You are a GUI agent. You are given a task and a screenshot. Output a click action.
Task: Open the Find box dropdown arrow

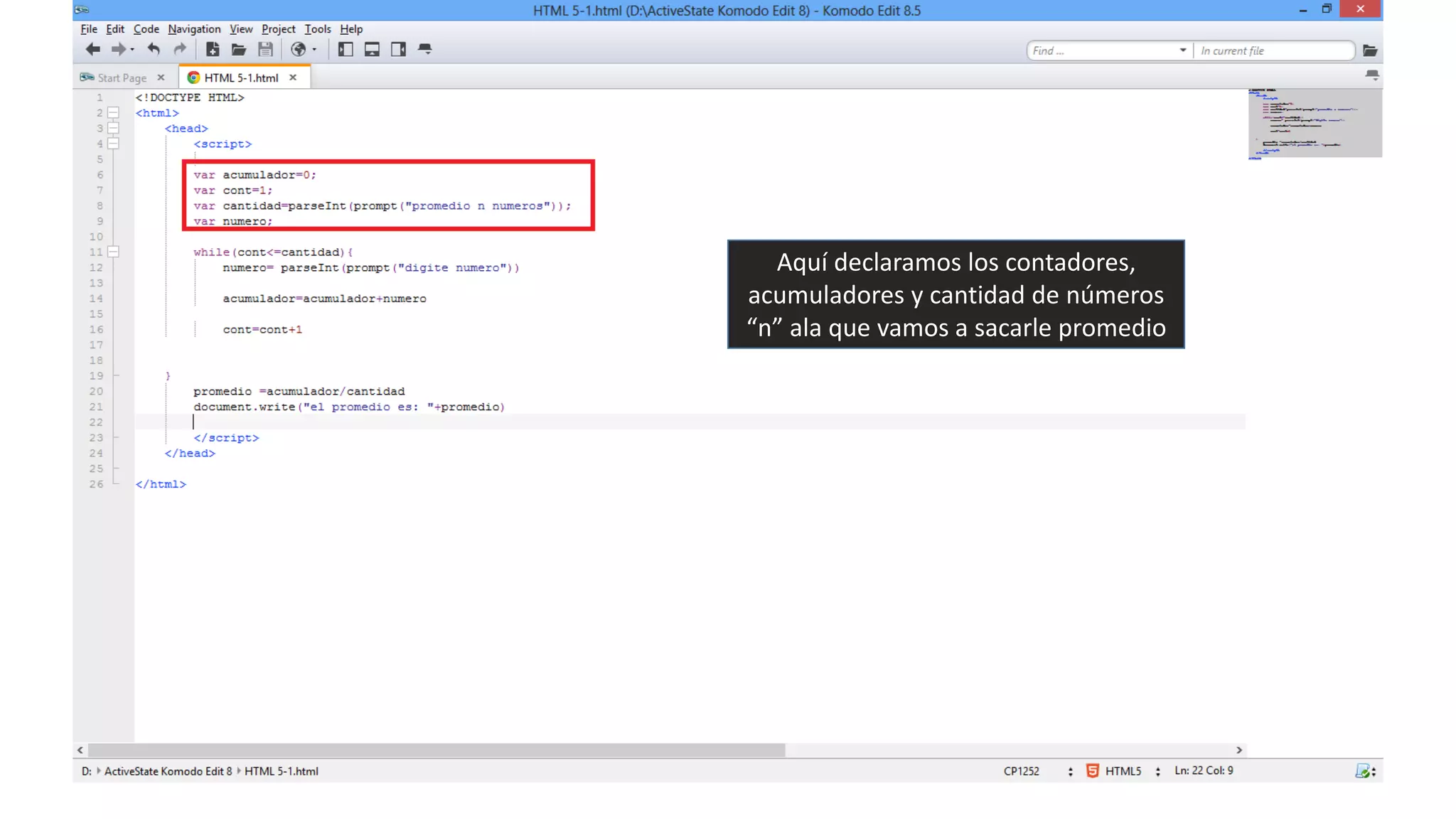pos(1182,50)
